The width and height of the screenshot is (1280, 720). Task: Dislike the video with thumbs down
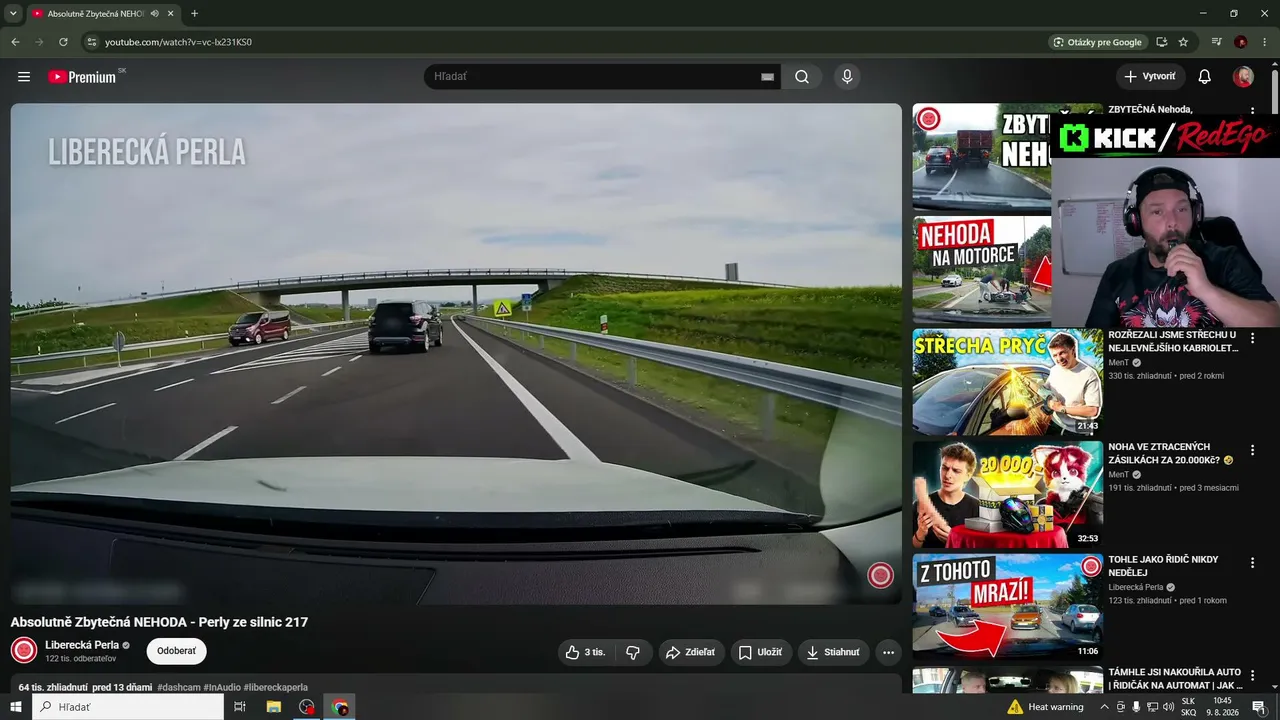point(633,652)
